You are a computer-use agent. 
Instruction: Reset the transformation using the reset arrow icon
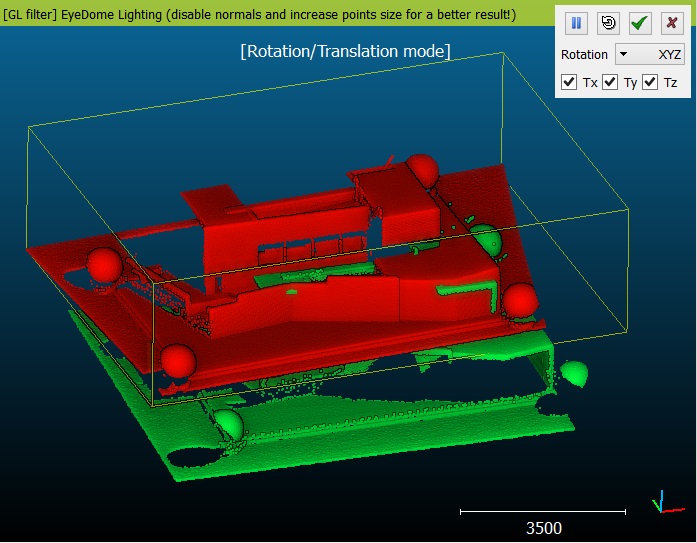tap(608, 23)
